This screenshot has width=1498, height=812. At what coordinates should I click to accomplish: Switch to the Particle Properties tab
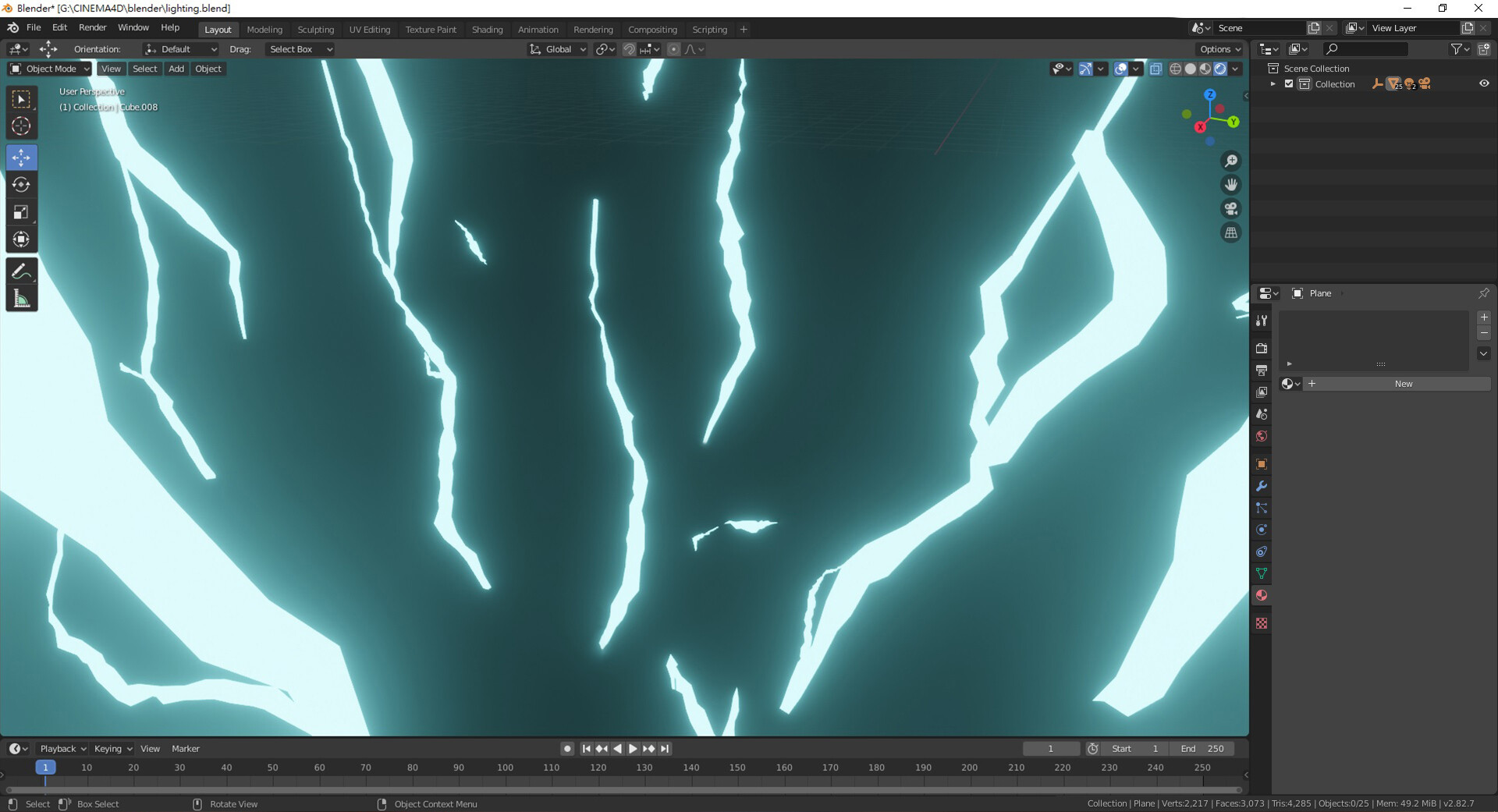1262,508
